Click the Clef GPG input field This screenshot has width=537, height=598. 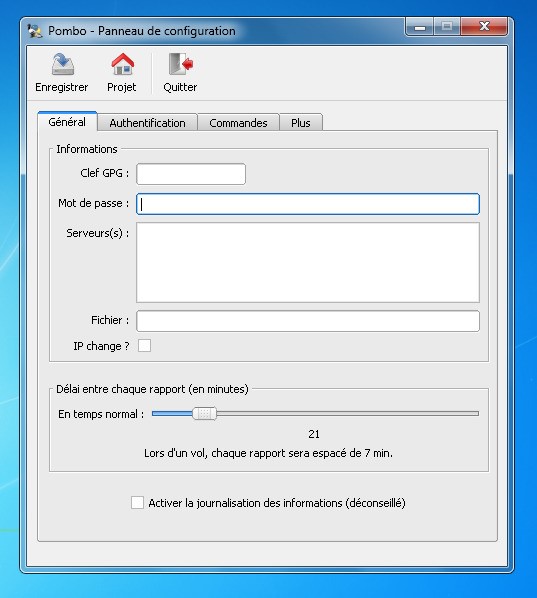[191, 174]
